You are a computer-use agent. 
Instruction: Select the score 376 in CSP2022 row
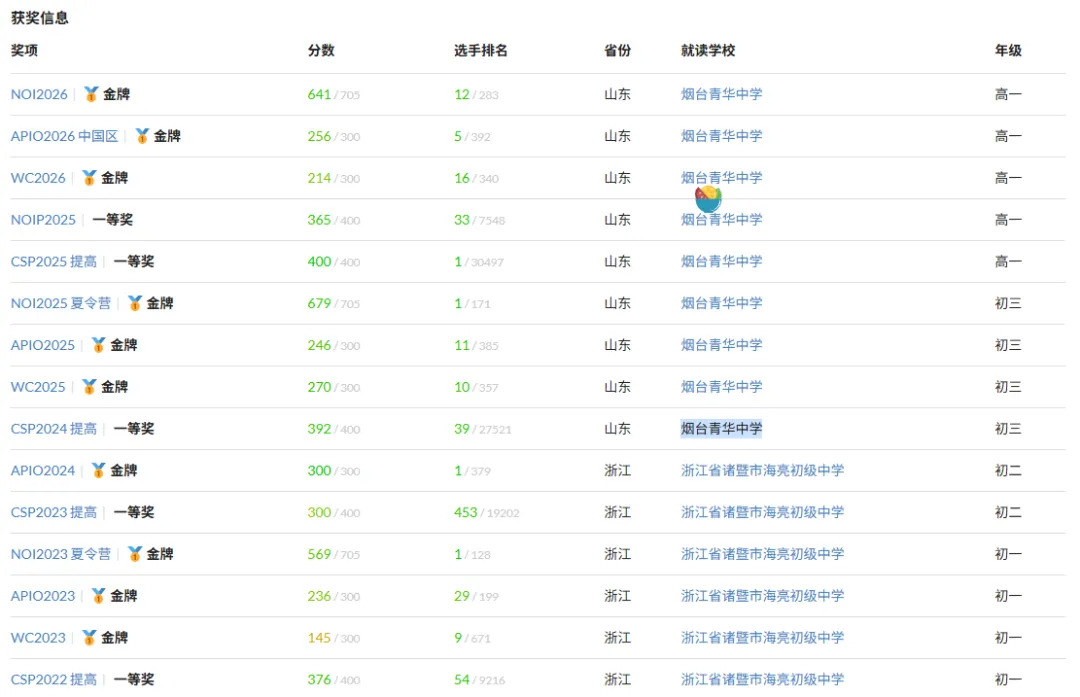click(319, 680)
